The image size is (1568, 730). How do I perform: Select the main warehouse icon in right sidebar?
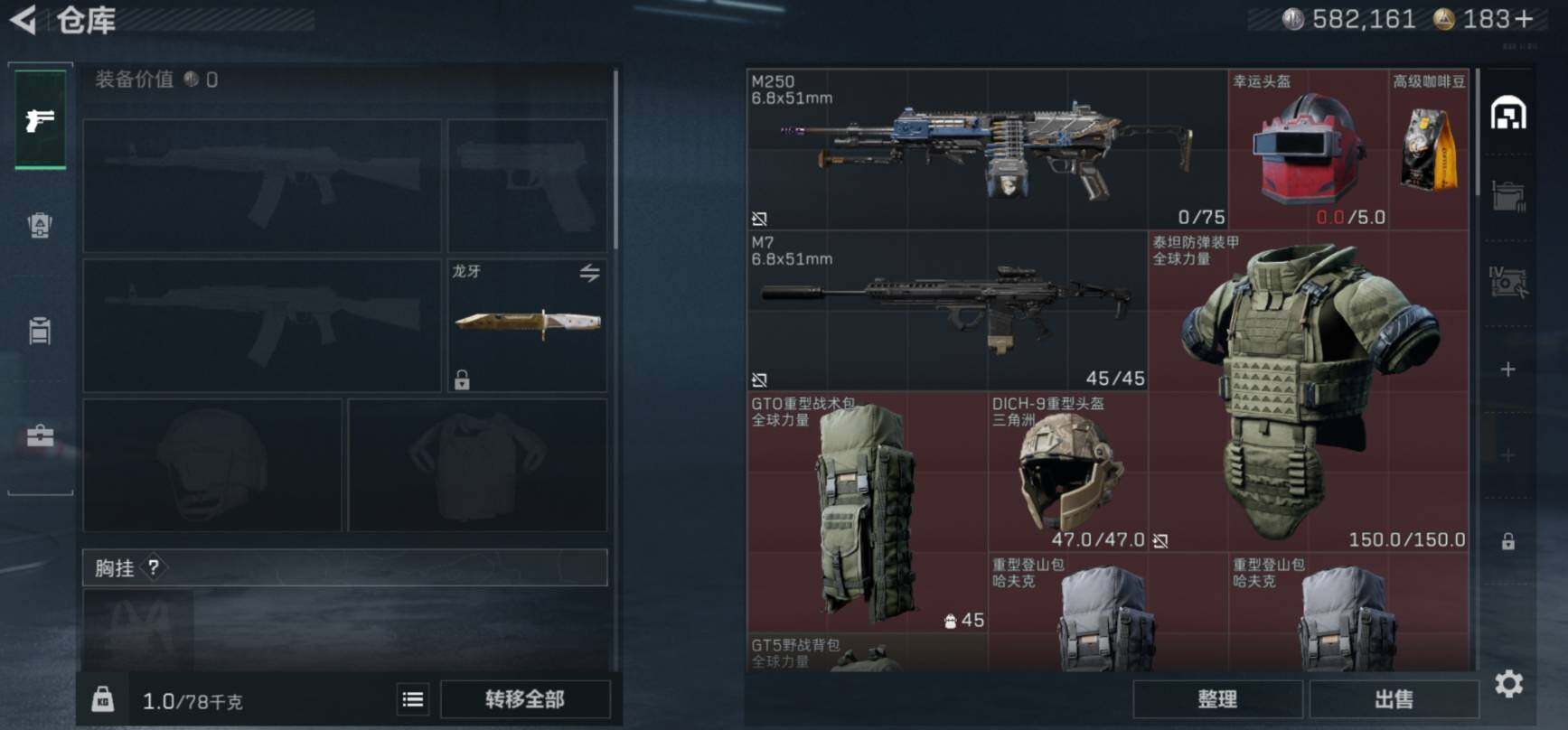pos(1508,114)
